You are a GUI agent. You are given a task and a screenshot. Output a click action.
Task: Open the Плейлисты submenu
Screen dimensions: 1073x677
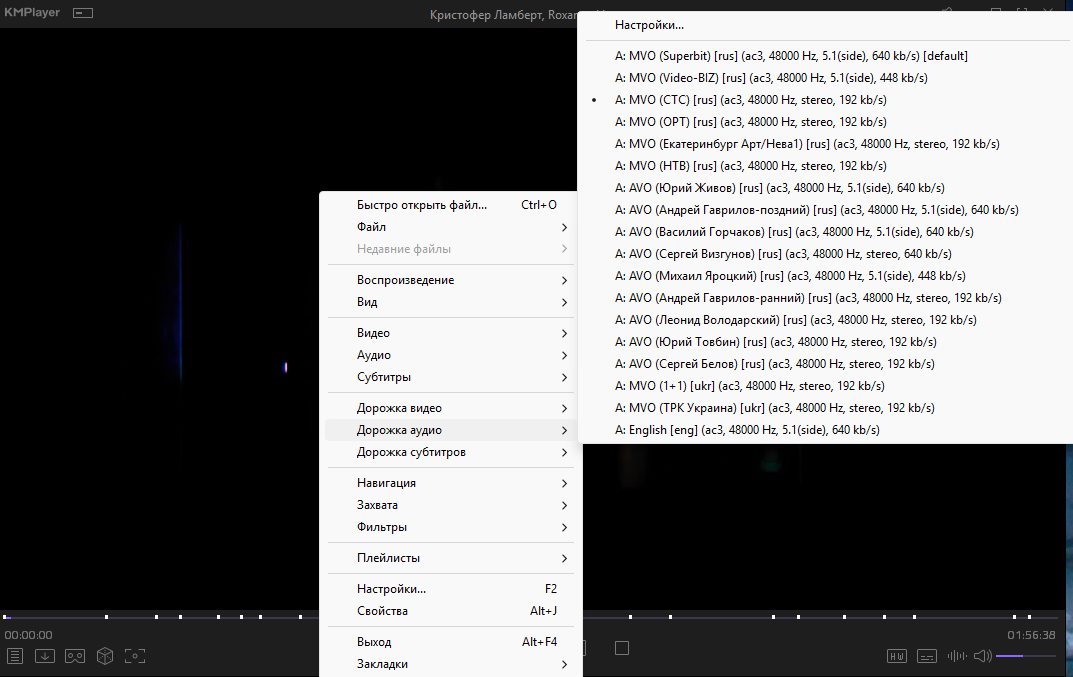tap(451, 558)
